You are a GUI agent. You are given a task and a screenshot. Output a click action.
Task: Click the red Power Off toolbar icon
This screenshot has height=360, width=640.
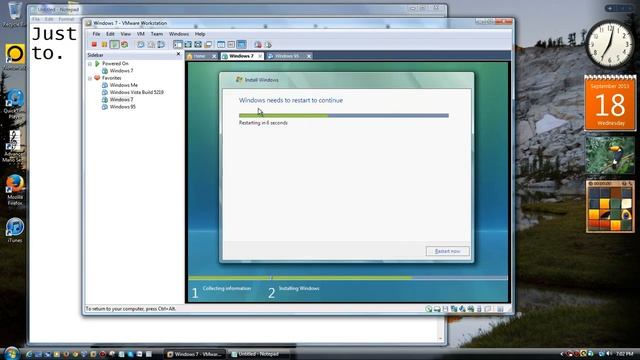click(94, 44)
